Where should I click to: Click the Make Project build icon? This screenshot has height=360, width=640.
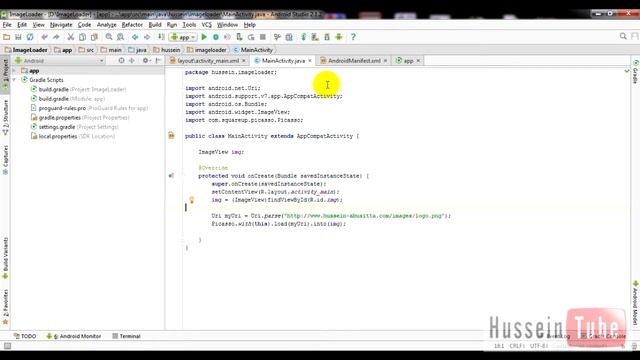[x=161, y=37]
